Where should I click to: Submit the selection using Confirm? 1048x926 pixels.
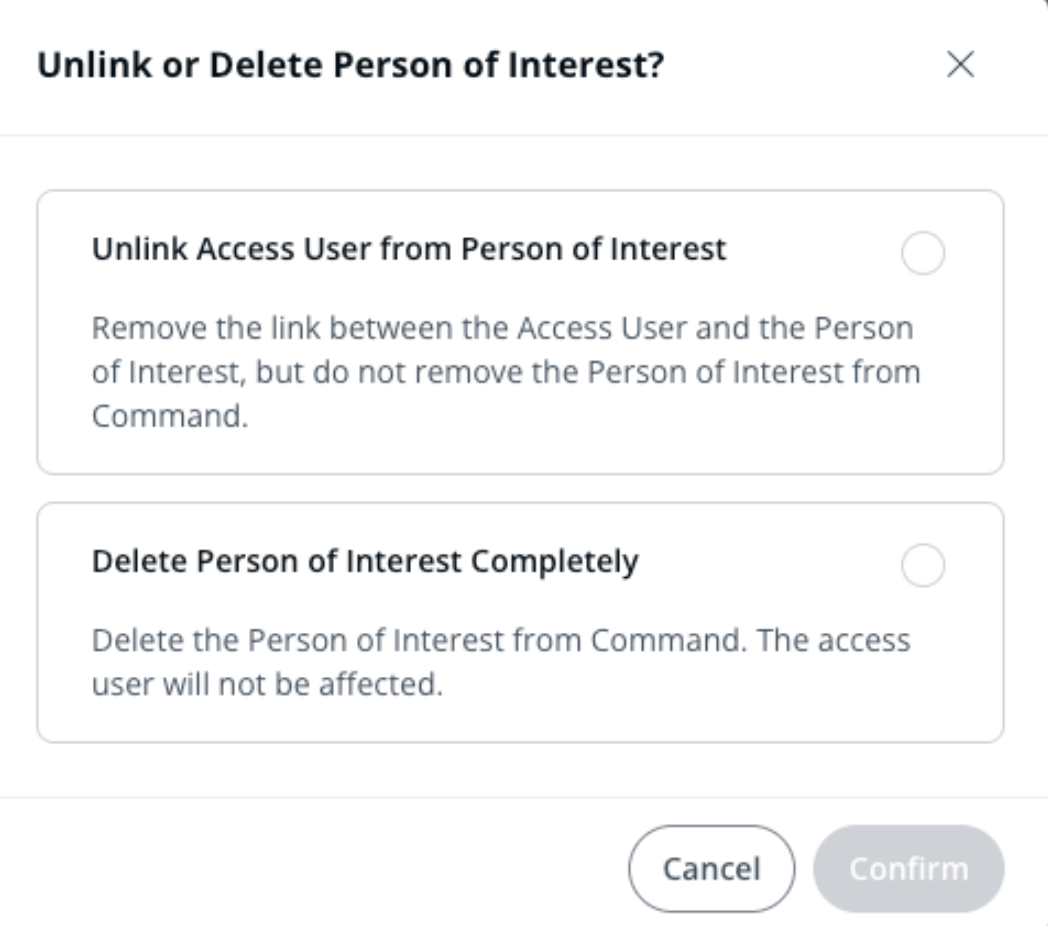coord(908,868)
